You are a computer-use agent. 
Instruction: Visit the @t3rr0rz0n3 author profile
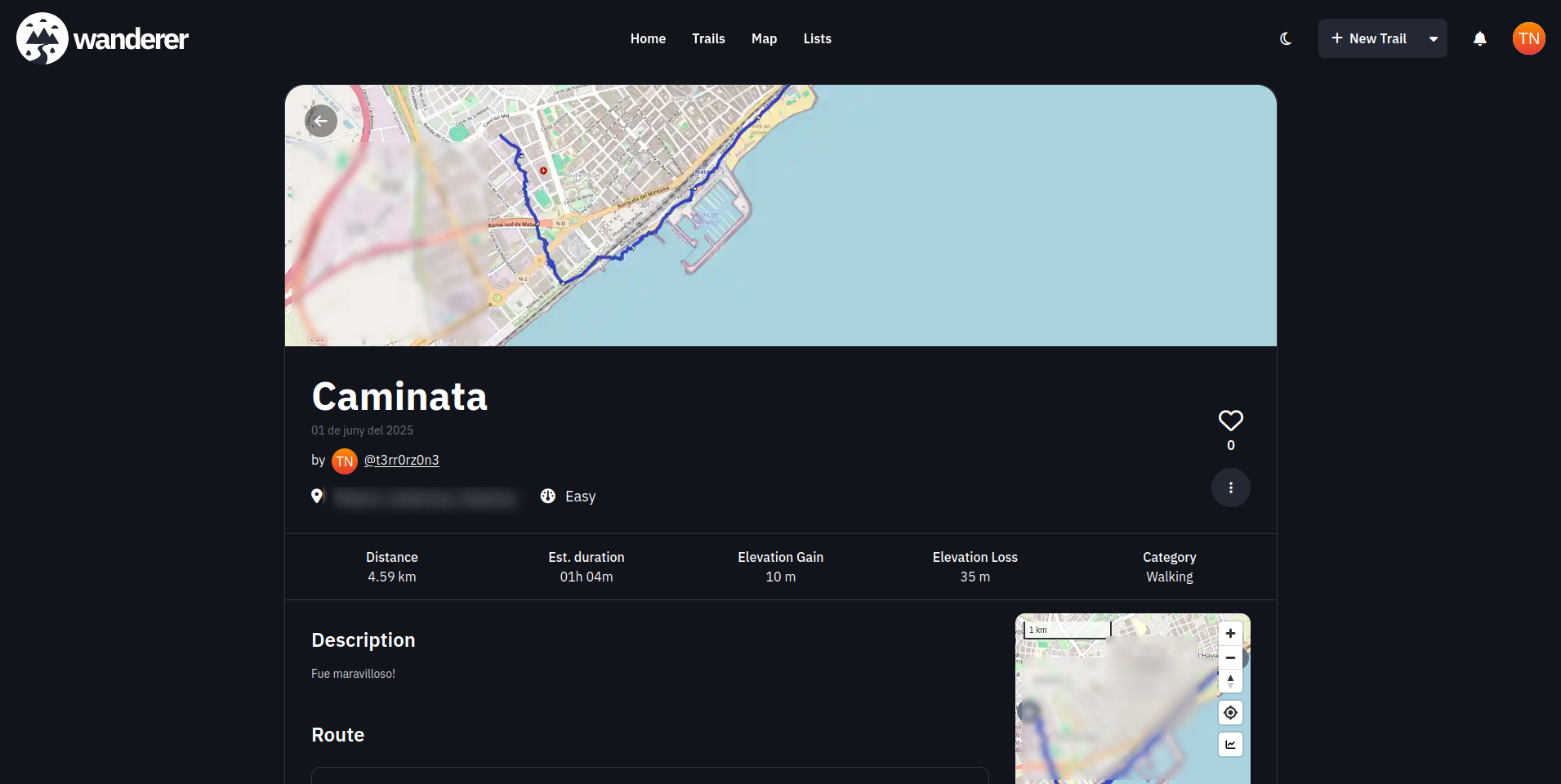[401, 460]
